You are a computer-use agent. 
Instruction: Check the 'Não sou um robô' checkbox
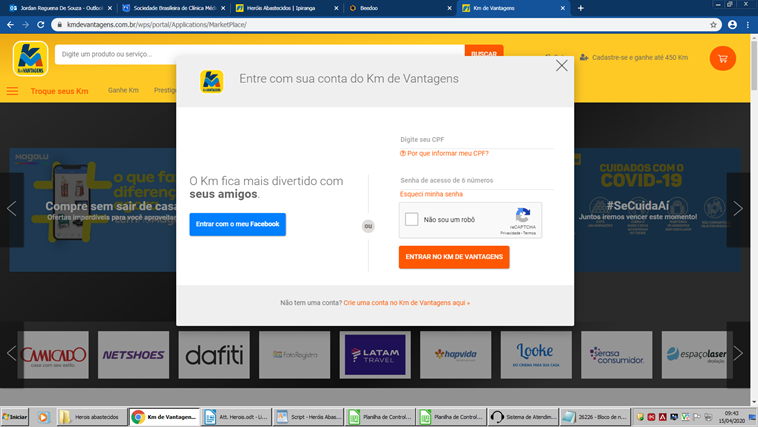411,219
